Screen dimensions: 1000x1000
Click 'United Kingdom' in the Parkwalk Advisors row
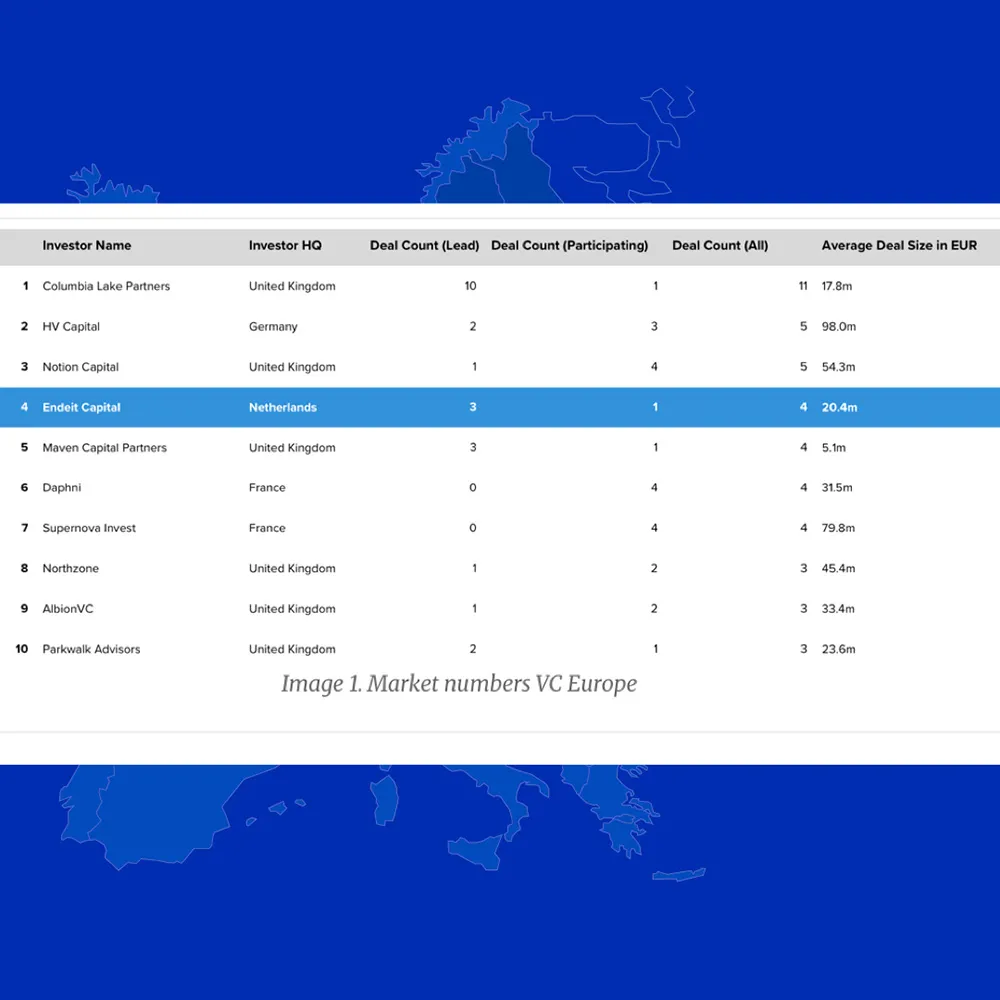(x=292, y=649)
